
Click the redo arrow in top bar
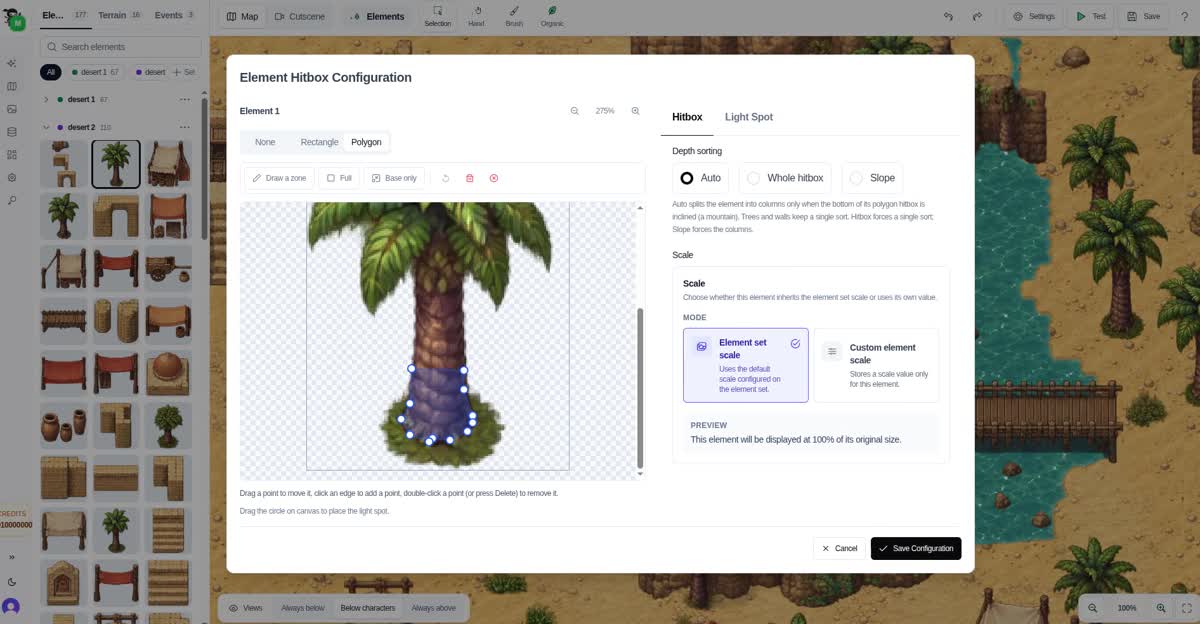977,16
